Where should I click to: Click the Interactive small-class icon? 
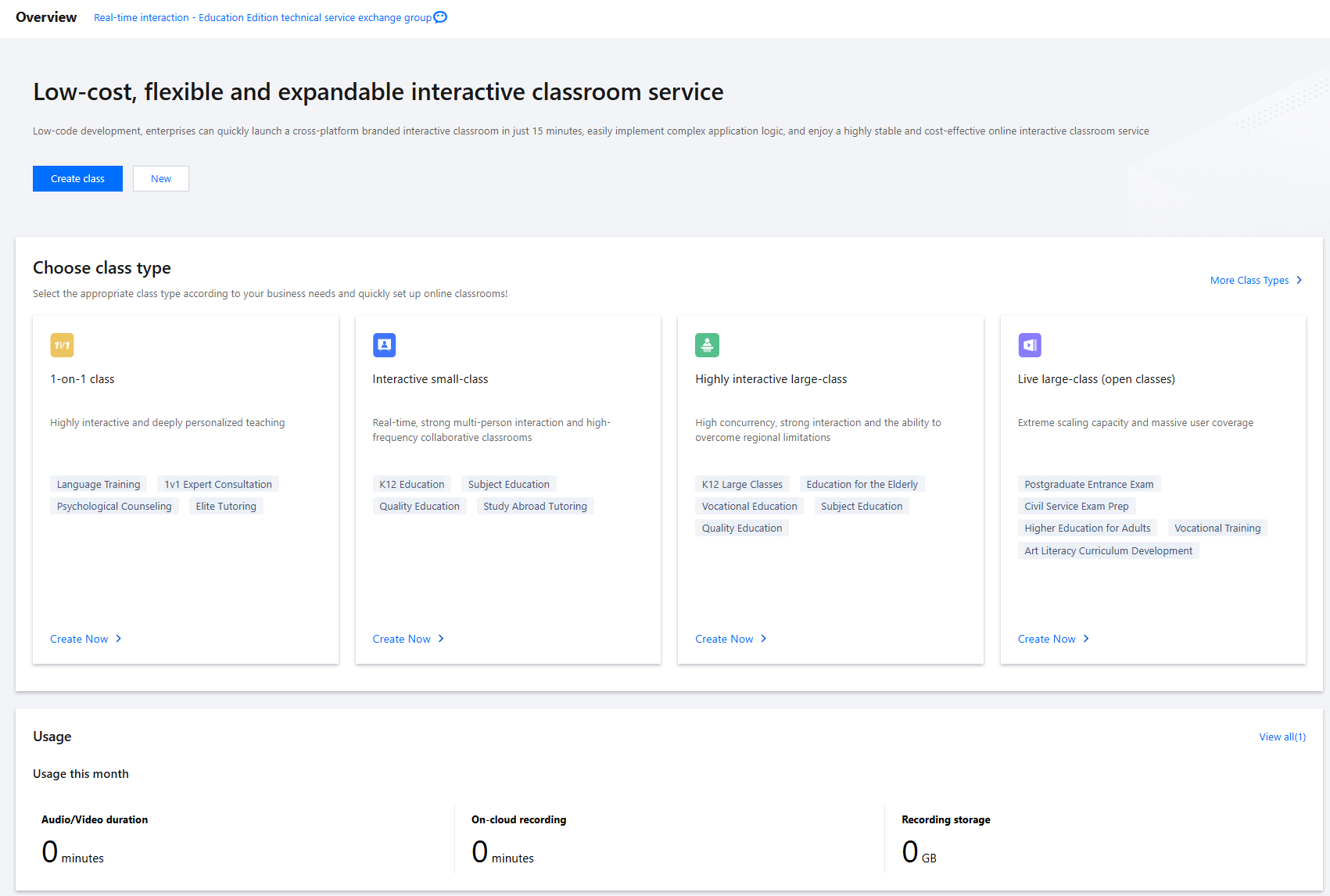[384, 345]
